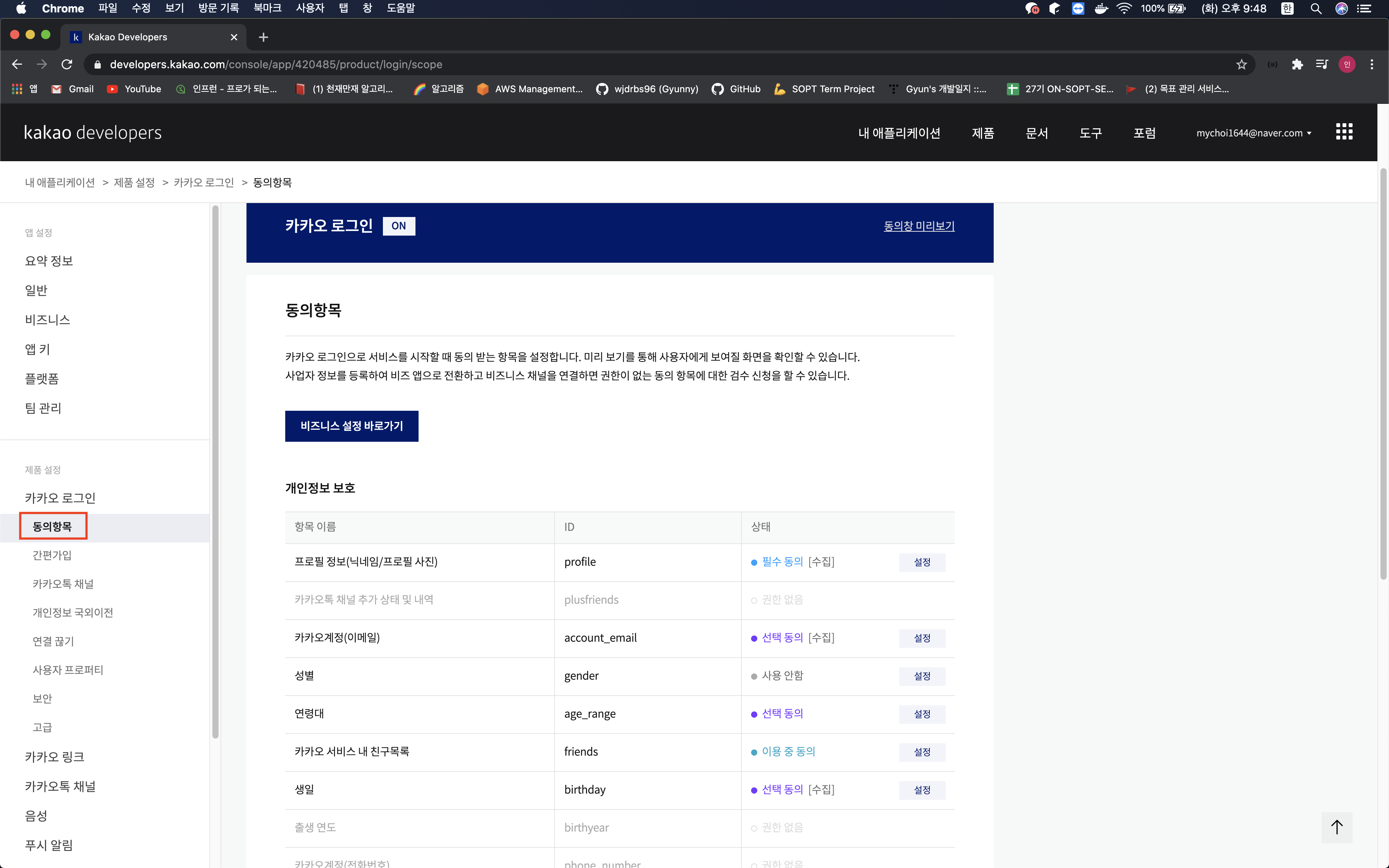
Task: Open the Chrome extensions puzzle icon
Action: point(1297,64)
